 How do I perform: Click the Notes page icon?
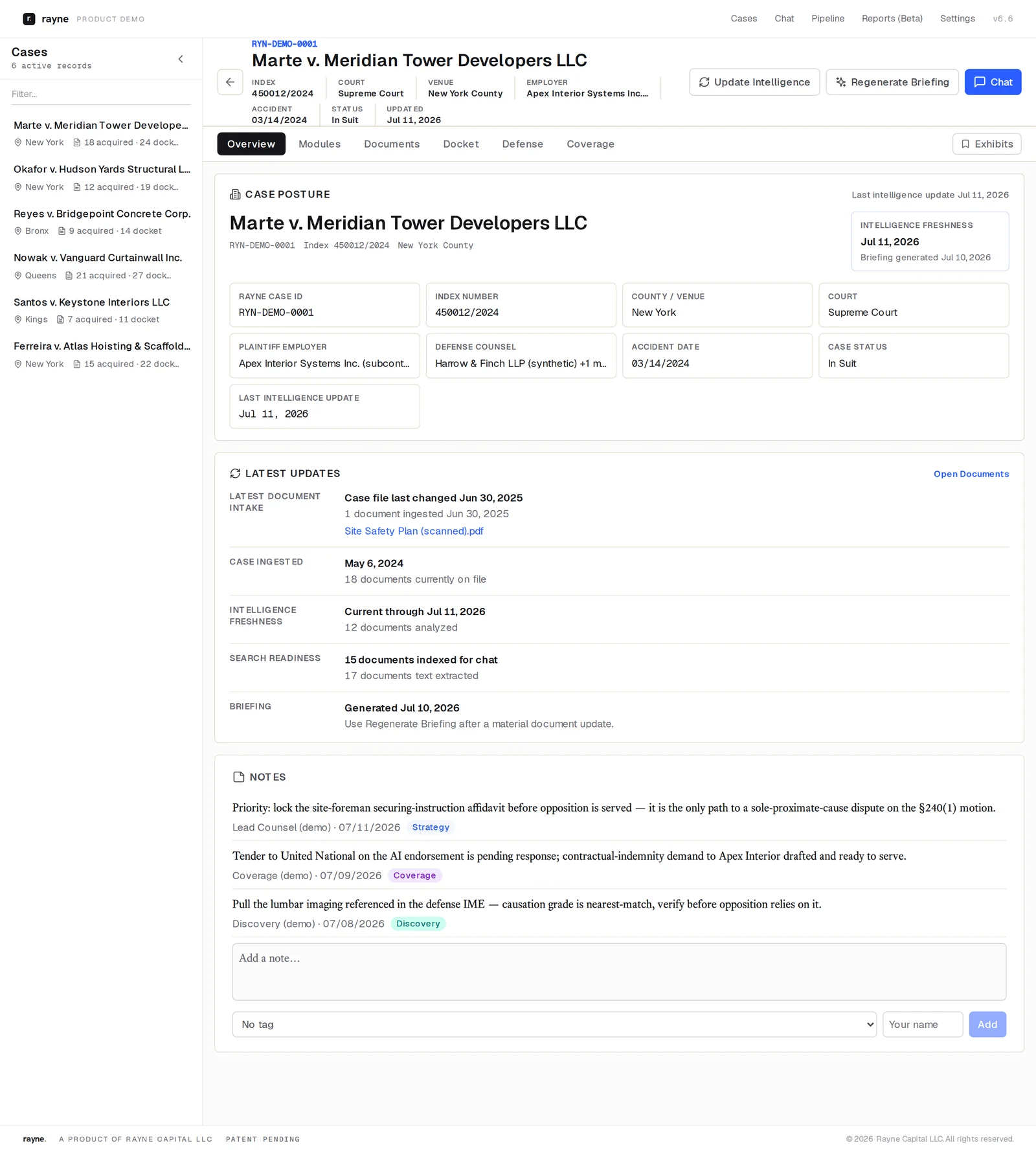click(238, 777)
